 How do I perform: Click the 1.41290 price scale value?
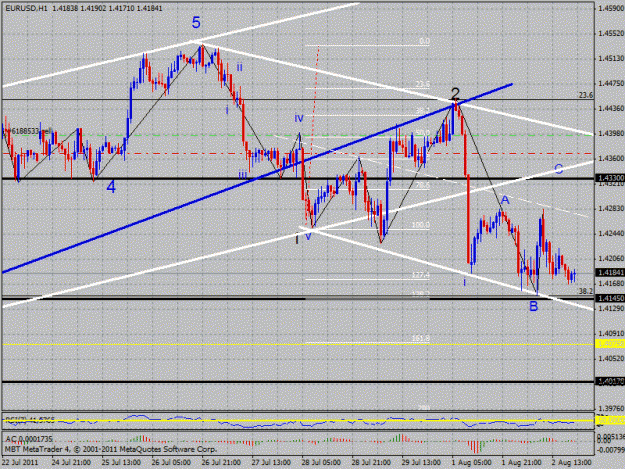pos(611,309)
